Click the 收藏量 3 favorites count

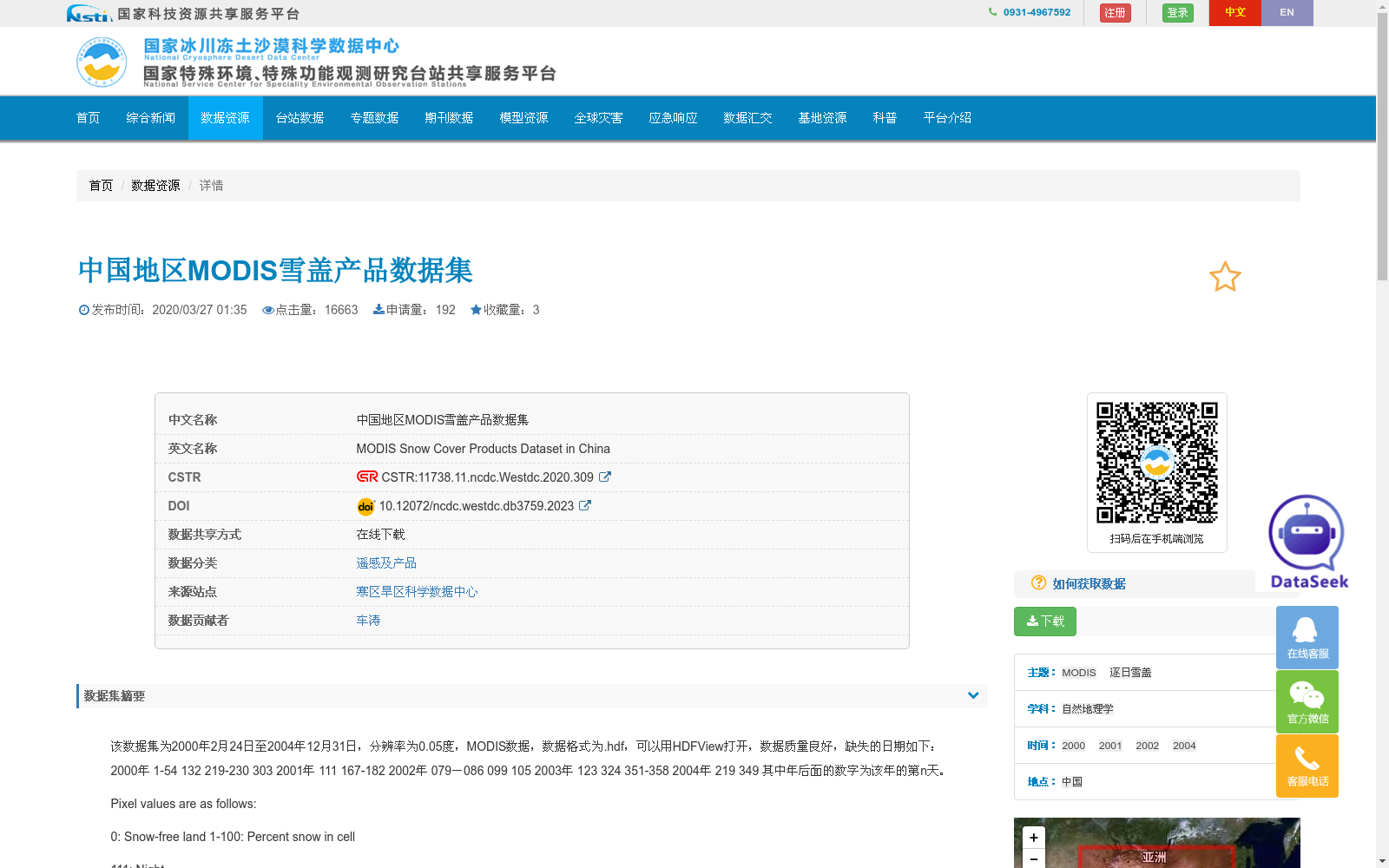[504, 310]
